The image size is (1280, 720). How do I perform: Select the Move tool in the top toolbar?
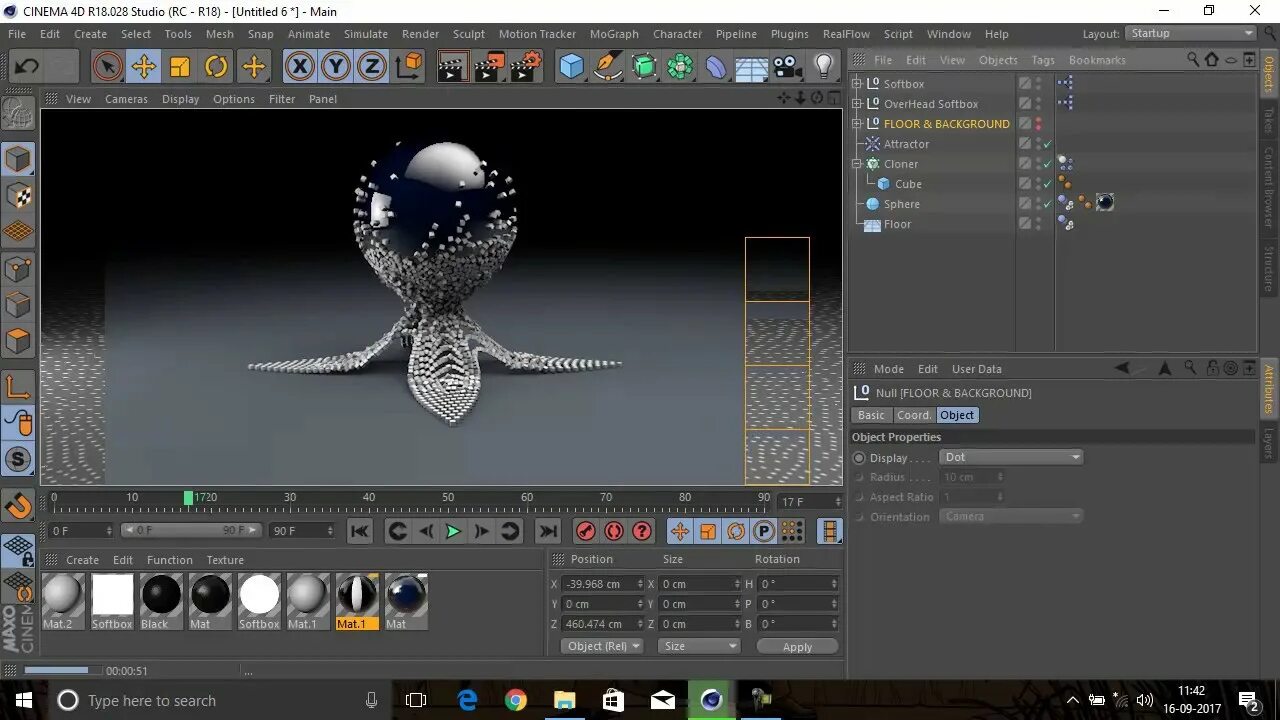(144, 67)
